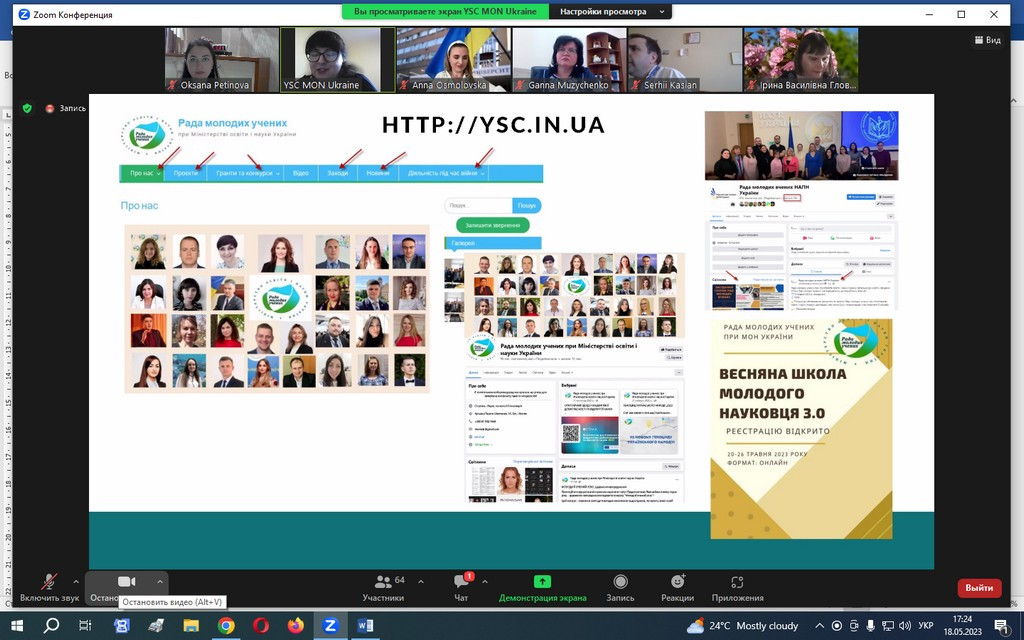
Task: Click green encryption shield icon
Action: 27,108
